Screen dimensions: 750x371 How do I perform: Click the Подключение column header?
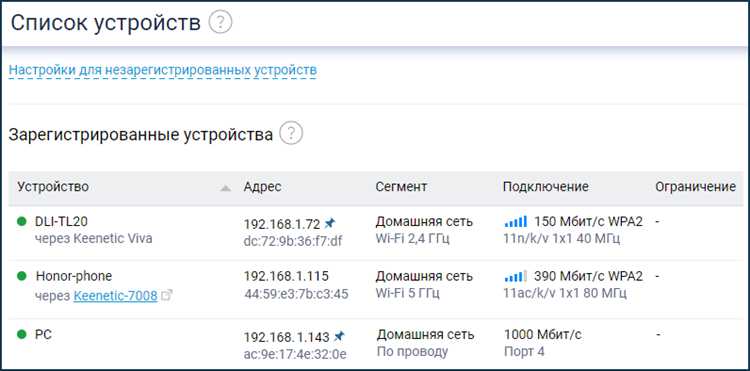[546, 186]
